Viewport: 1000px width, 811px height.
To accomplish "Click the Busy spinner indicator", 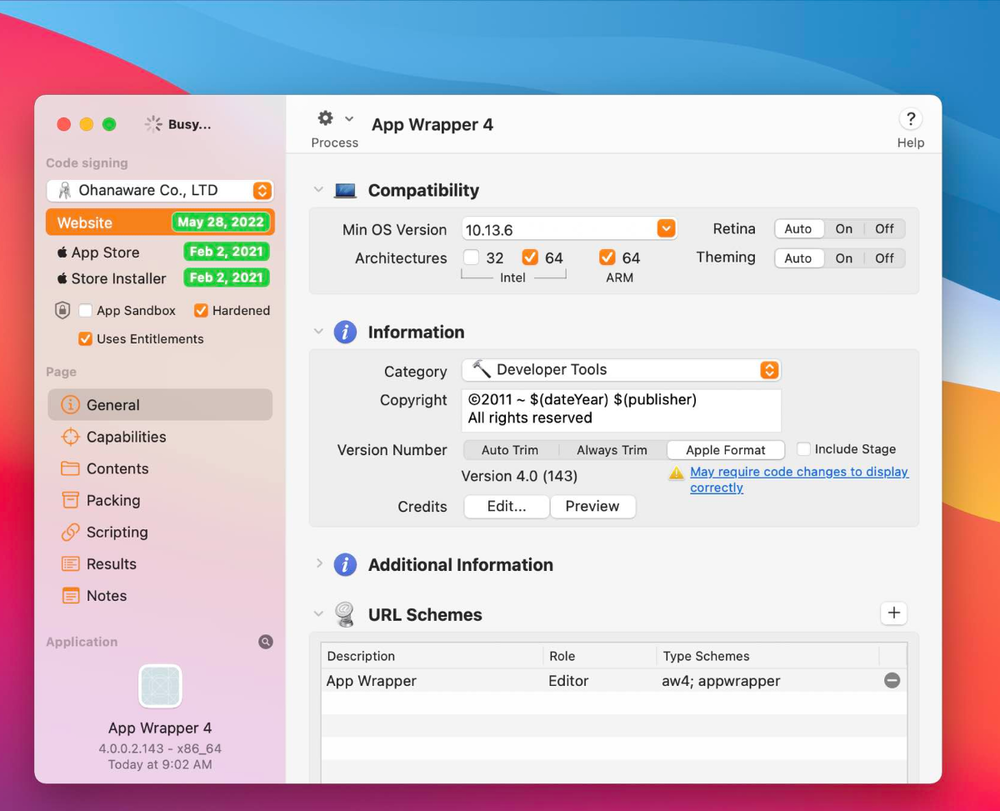I will 152,124.
